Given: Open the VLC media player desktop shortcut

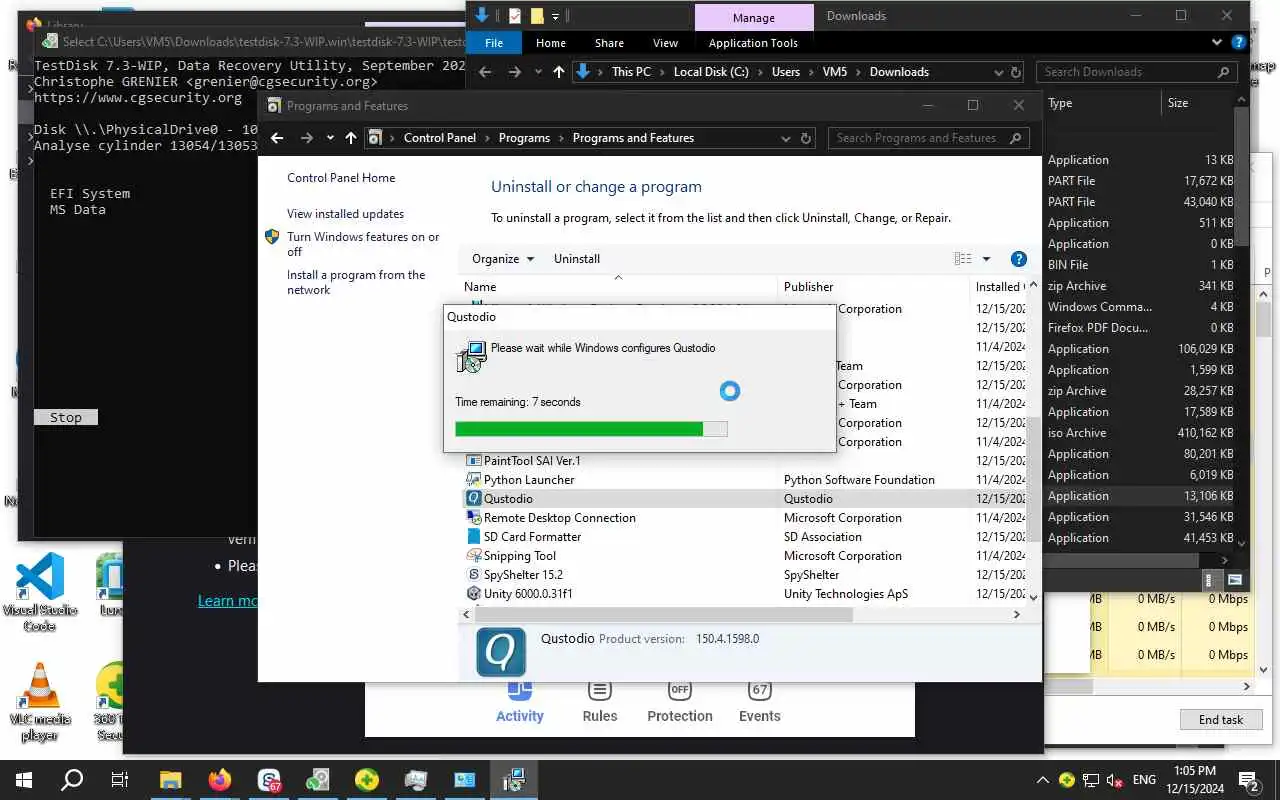Looking at the screenshot, I should [40, 702].
